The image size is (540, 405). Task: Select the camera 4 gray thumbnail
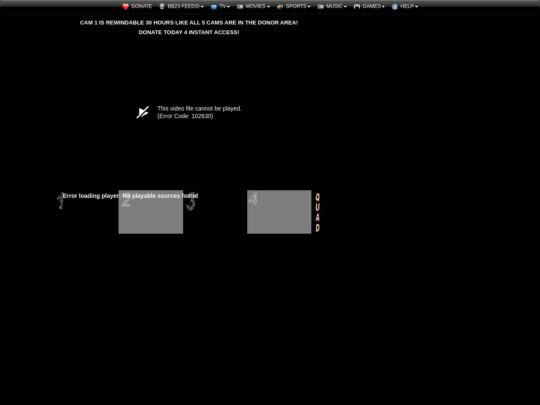click(x=279, y=212)
